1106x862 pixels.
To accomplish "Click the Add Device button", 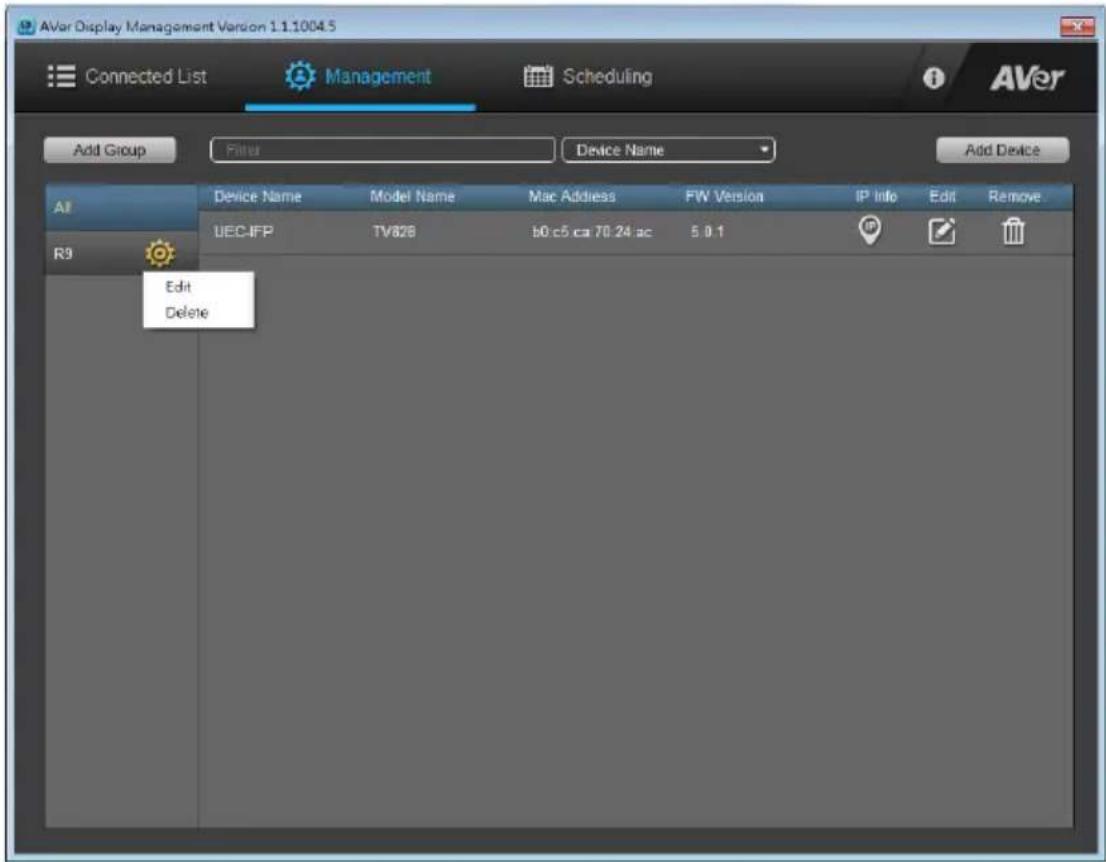I will [1002, 150].
